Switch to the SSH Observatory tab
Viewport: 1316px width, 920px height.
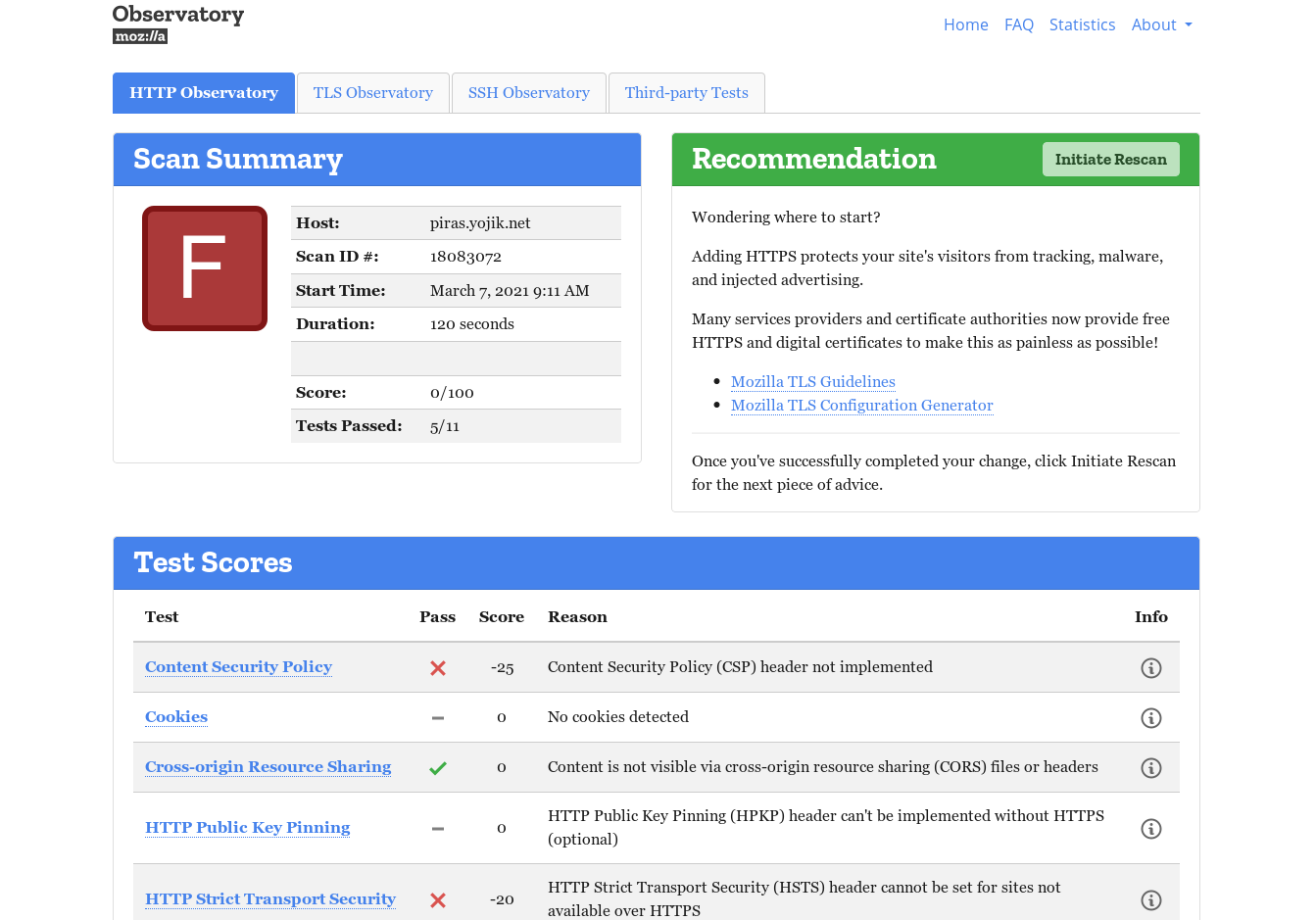pos(528,93)
